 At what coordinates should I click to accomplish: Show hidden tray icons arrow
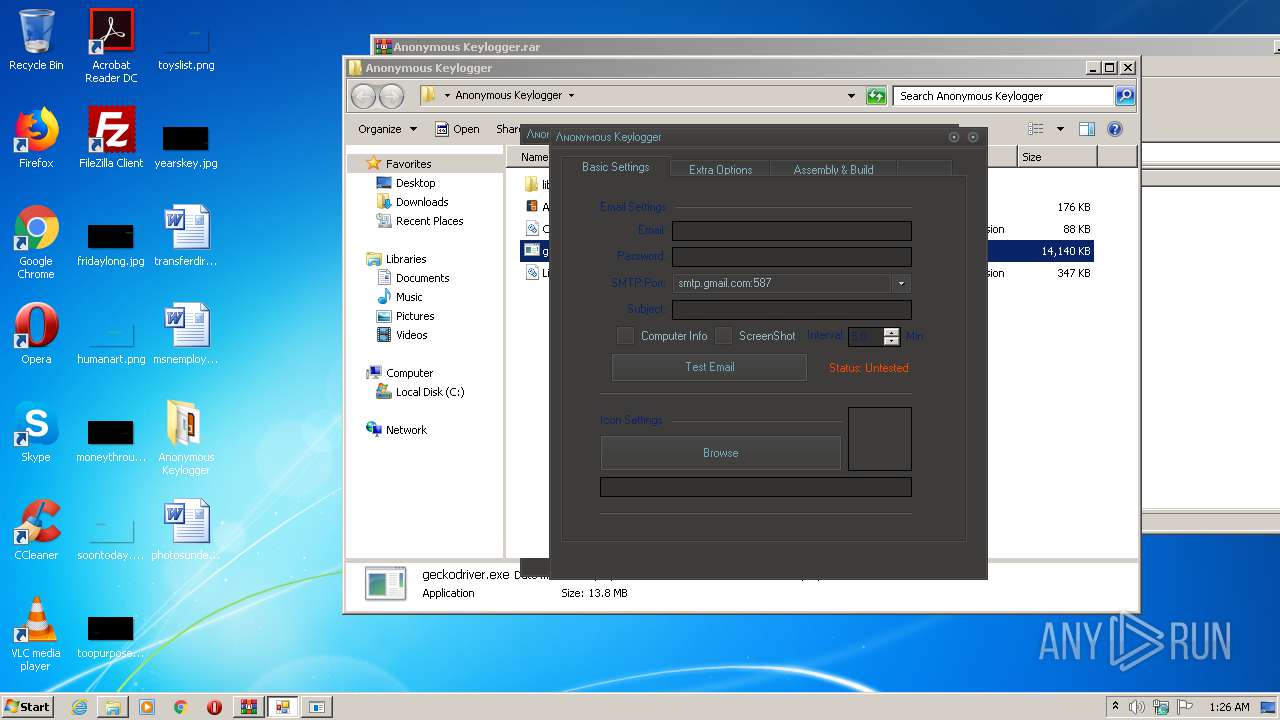pos(1115,707)
